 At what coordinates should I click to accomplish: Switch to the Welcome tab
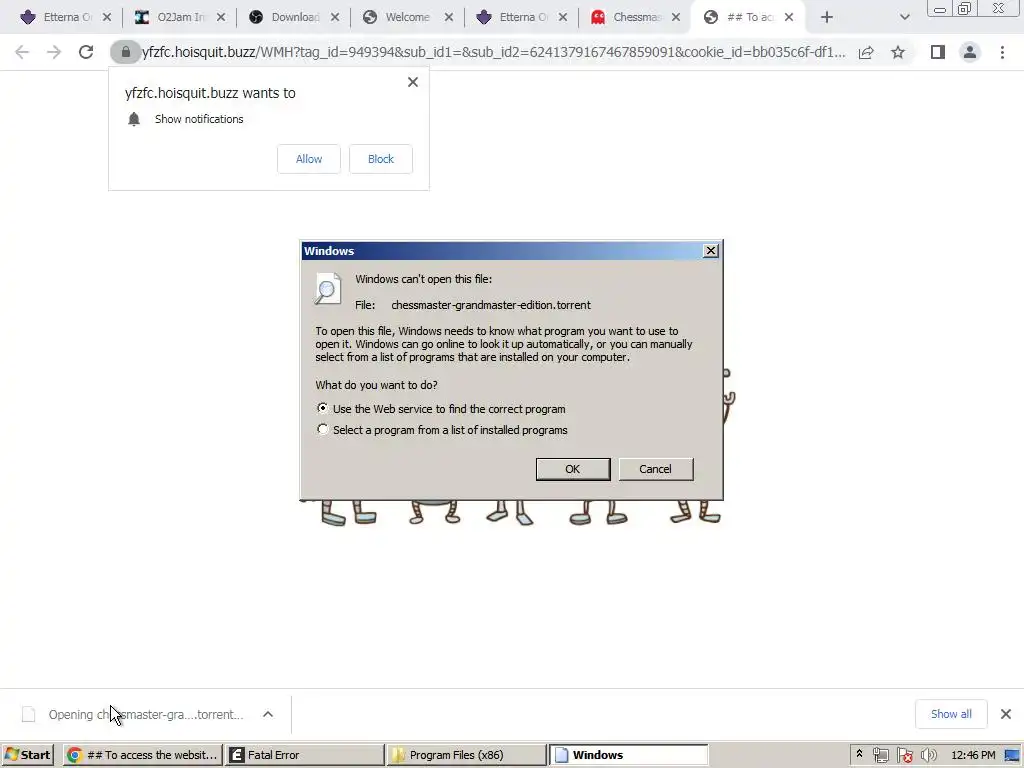coord(399,18)
